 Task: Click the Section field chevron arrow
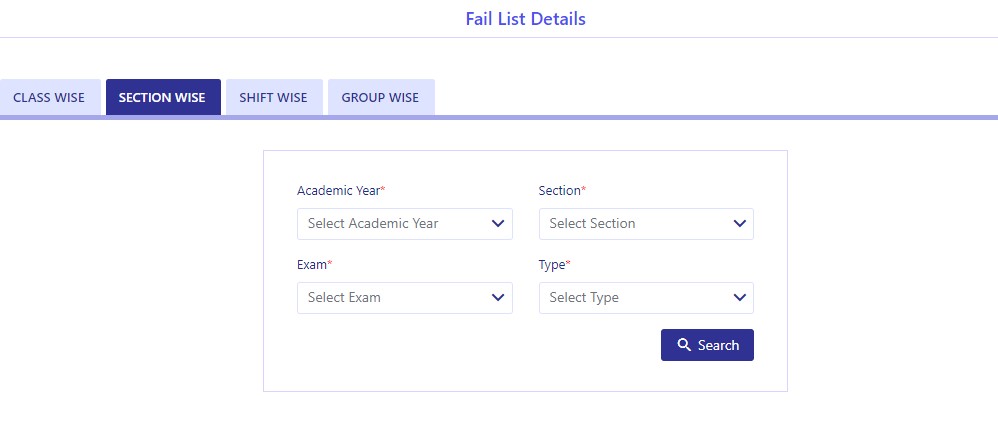pos(739,224)
